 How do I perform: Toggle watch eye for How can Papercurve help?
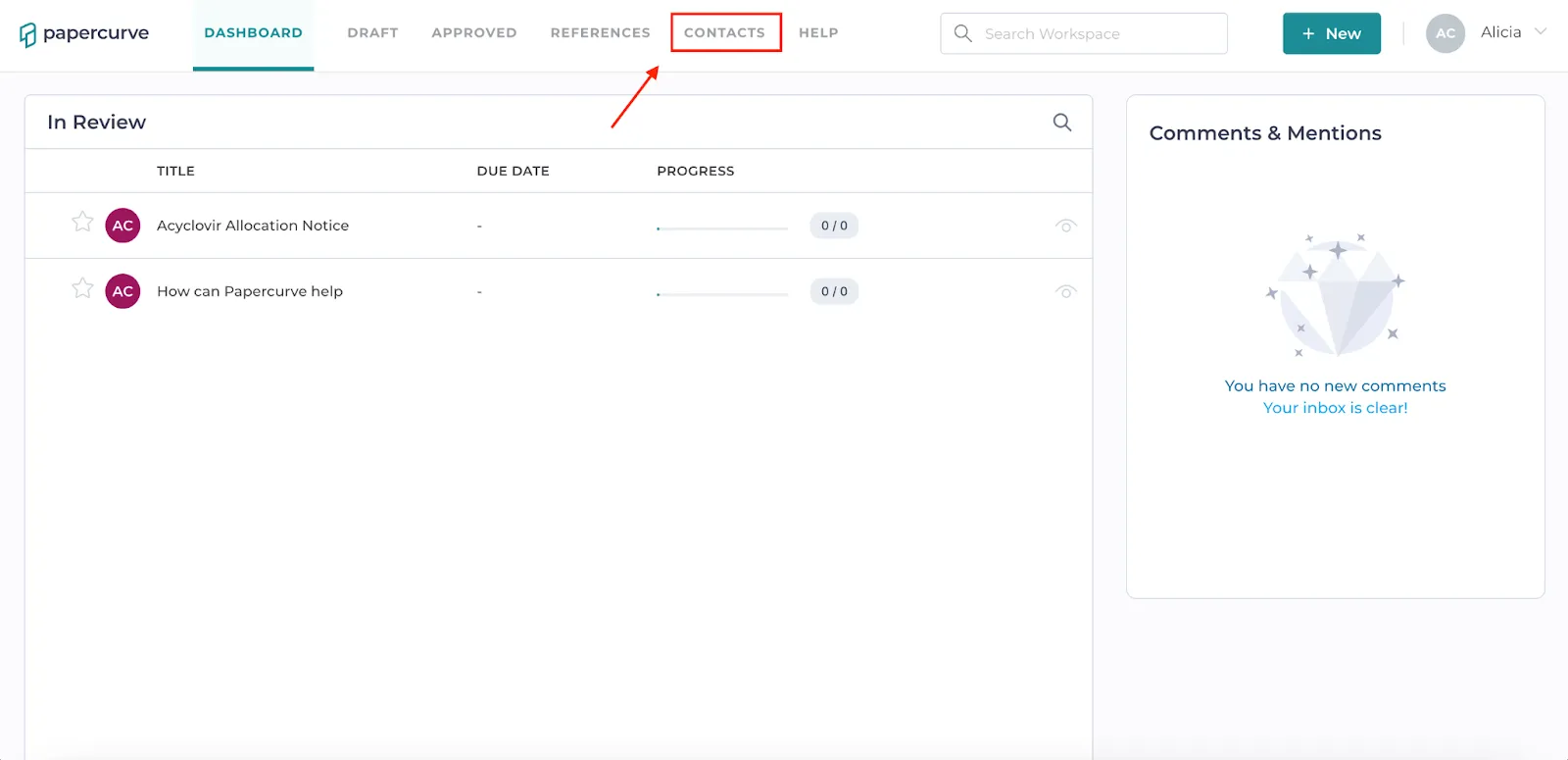1065,291
